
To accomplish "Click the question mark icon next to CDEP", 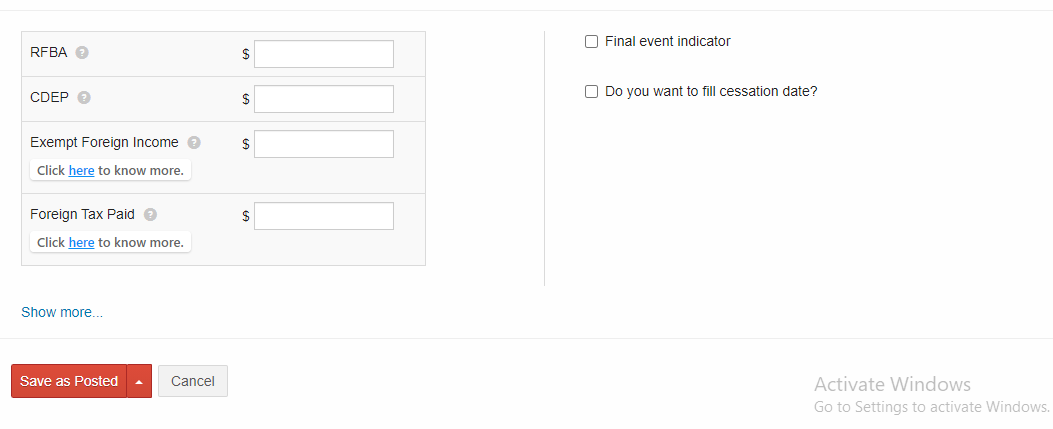I will click(84, 97).
